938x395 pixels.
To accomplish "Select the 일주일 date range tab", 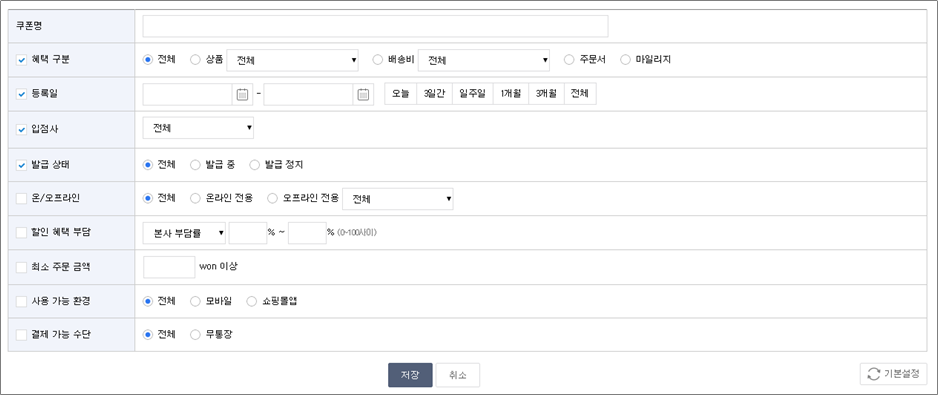I will pos(473,94).
